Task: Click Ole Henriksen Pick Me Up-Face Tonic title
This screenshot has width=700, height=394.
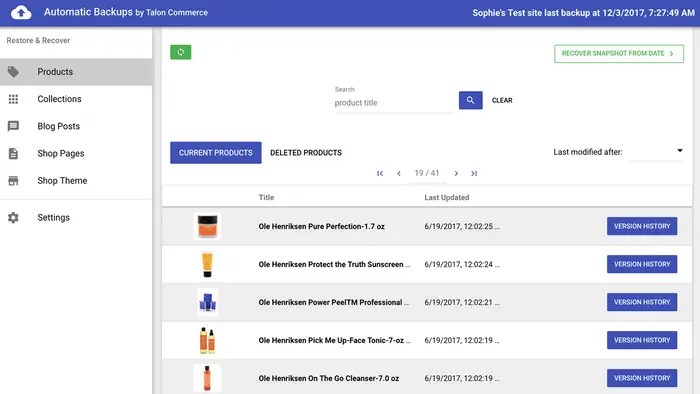Action: (x=334, y=340)
